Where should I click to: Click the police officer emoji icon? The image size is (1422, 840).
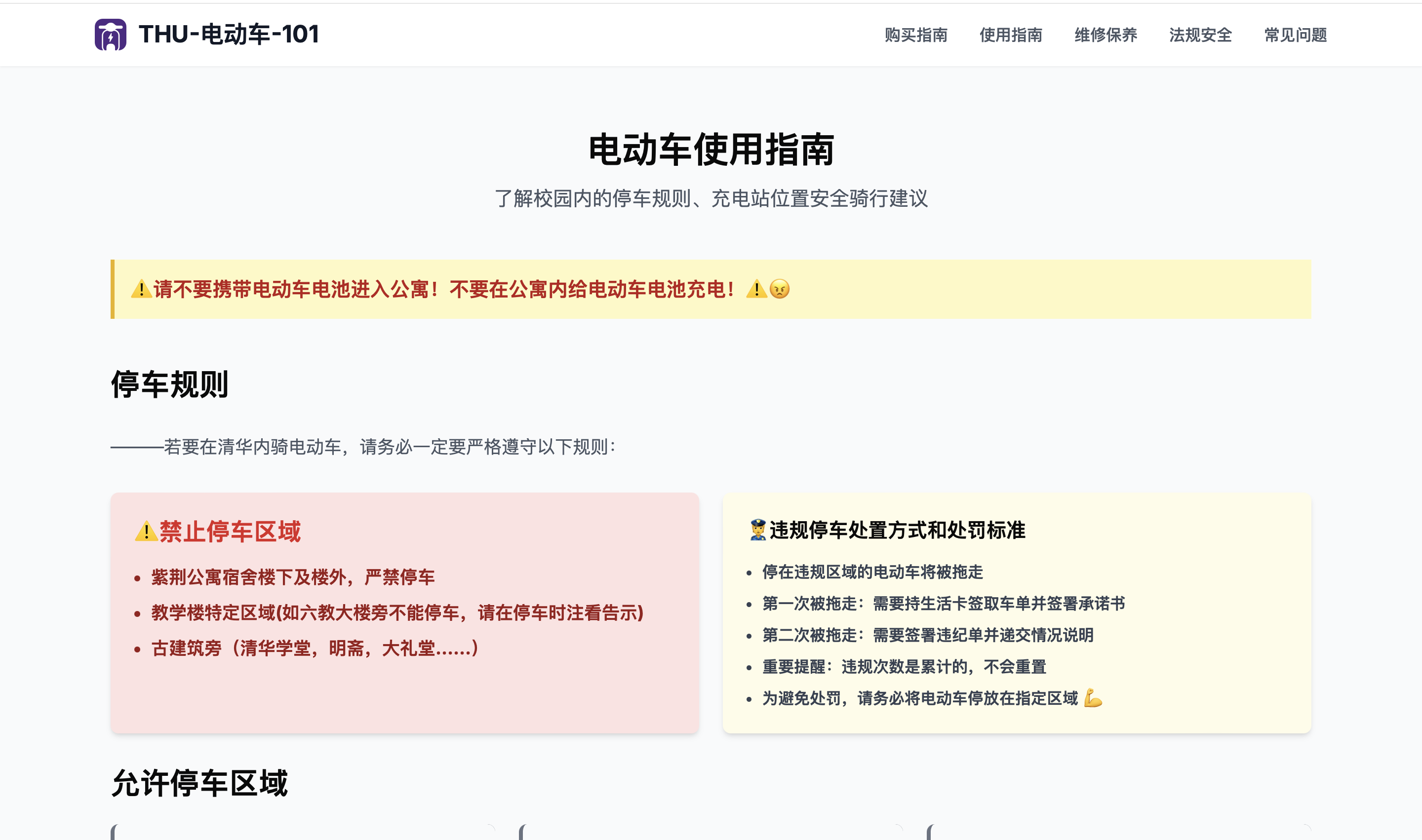[x=758, y=531]
